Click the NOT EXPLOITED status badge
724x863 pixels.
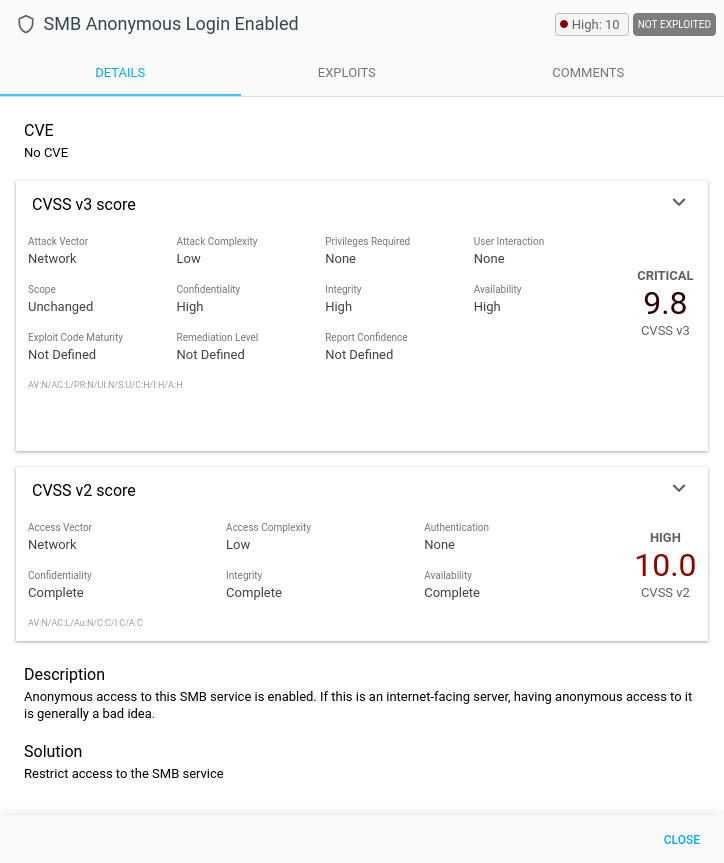(x=674, y=25)
